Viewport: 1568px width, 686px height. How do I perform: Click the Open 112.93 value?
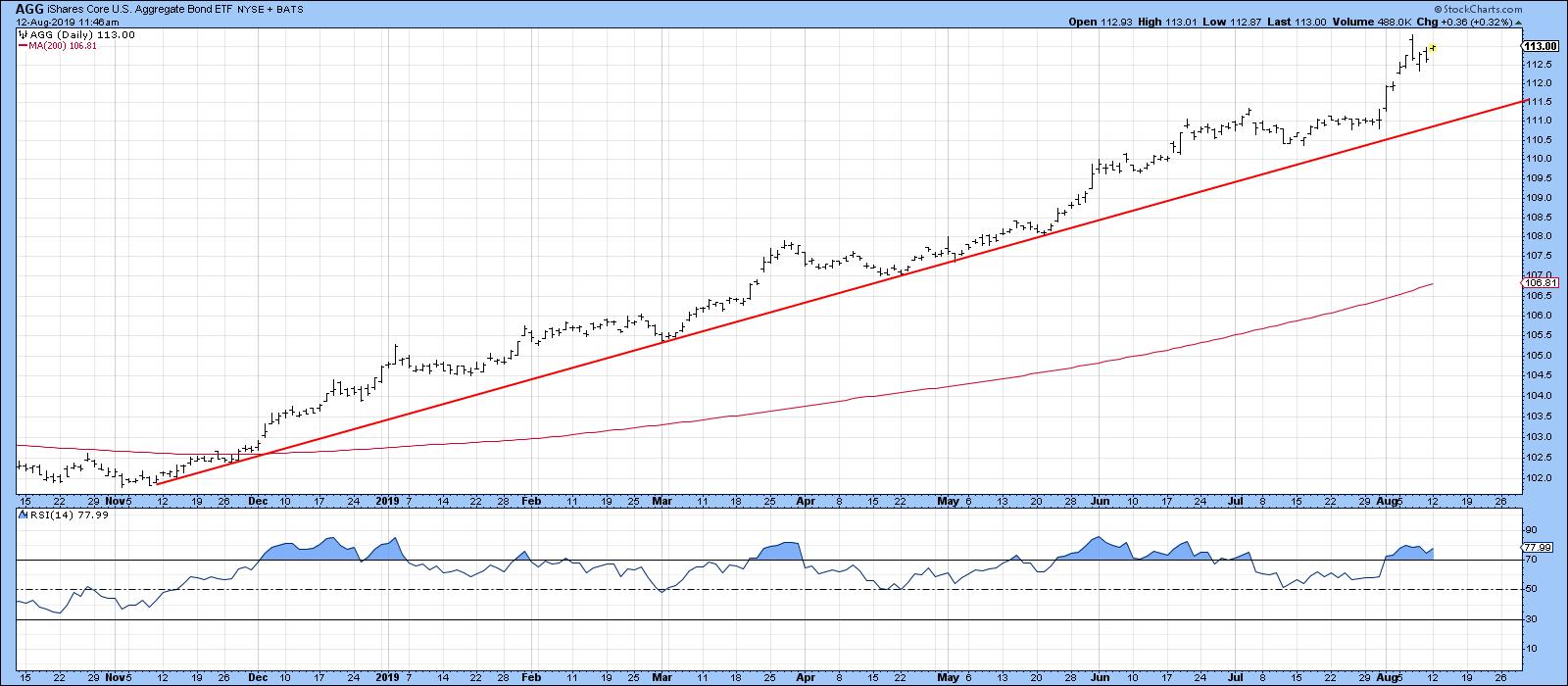point(1102,23)
